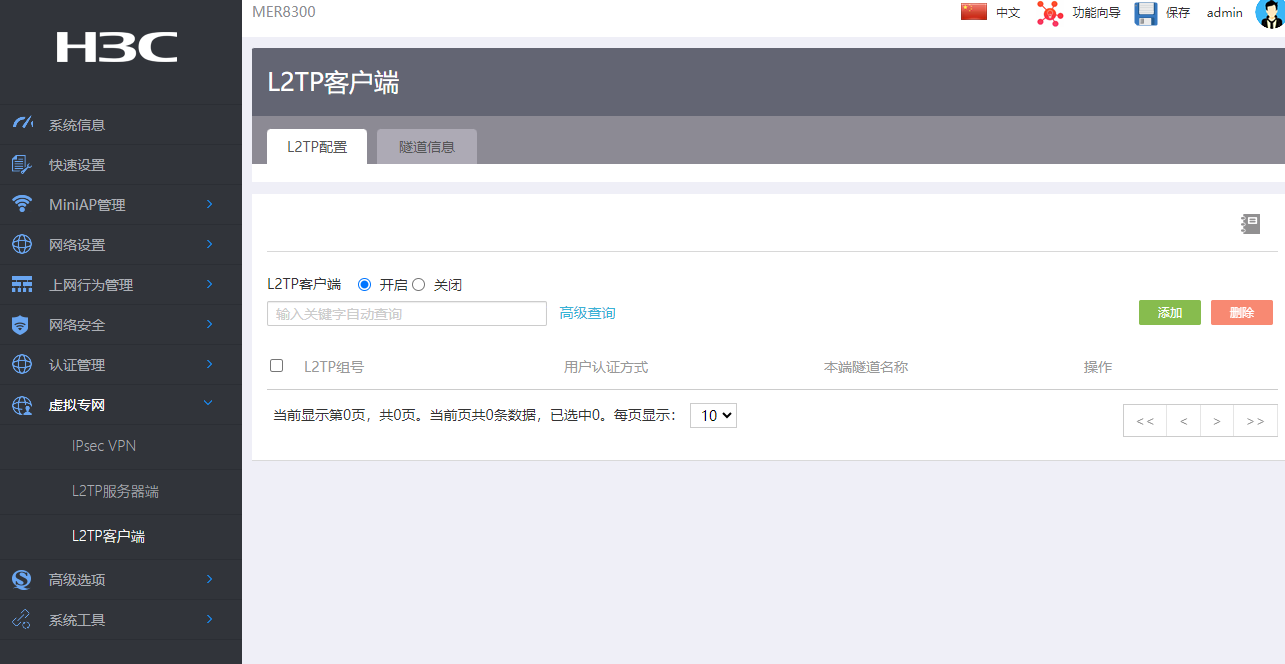
Task: Click the 保存 label
Action: 1178,13
